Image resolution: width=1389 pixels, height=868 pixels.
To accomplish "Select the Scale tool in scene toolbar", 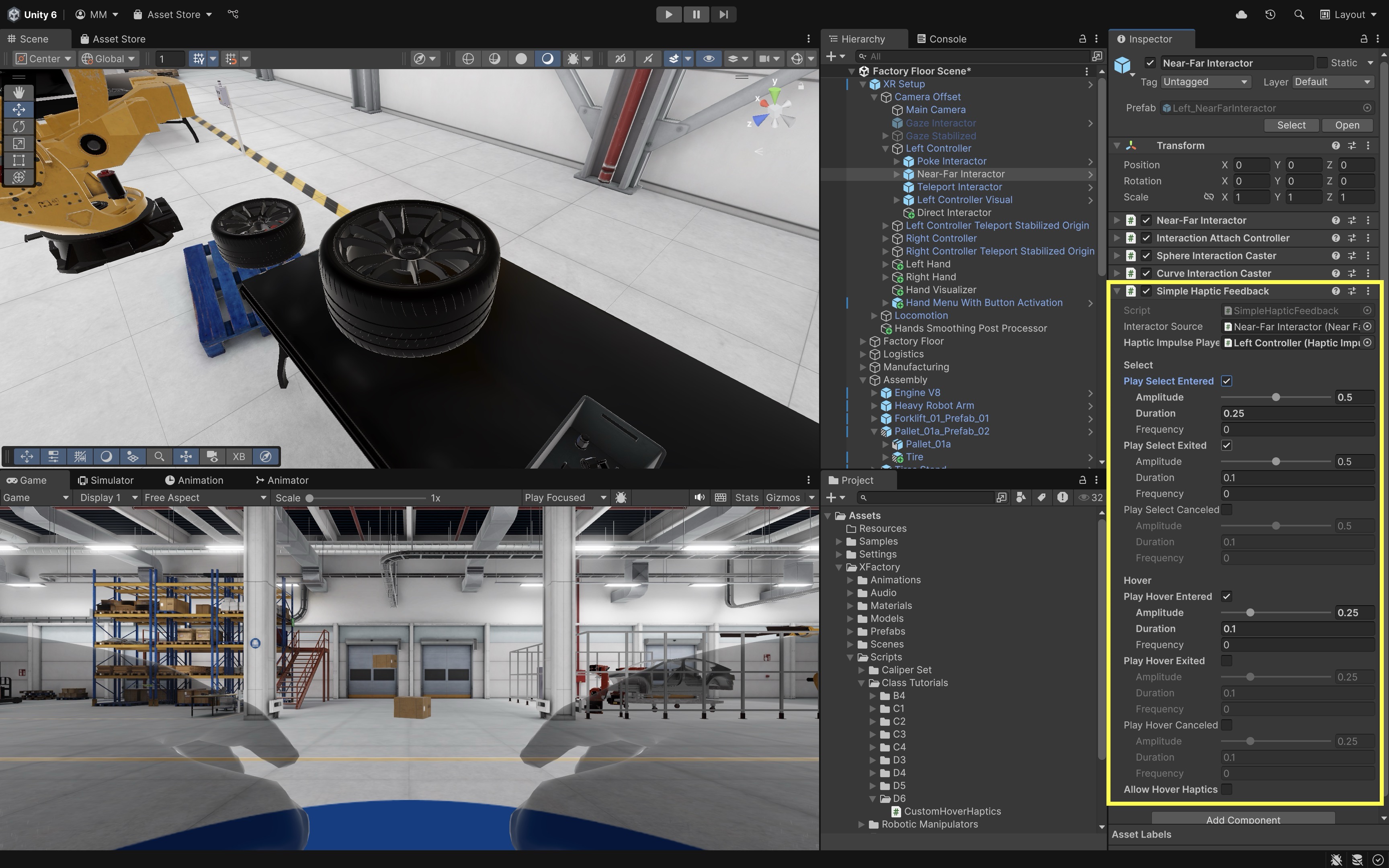I will [18, 143].
